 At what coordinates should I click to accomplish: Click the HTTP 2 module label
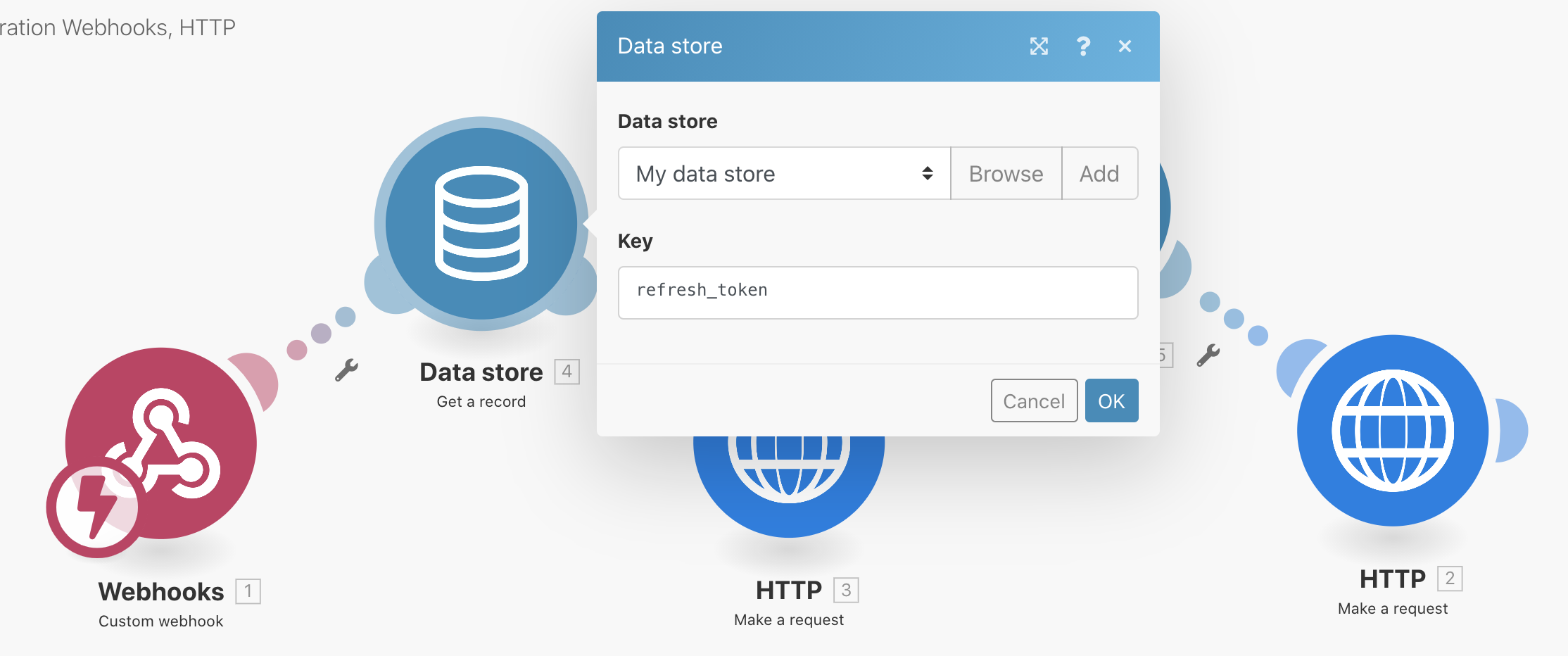[x=1393, y=579]
